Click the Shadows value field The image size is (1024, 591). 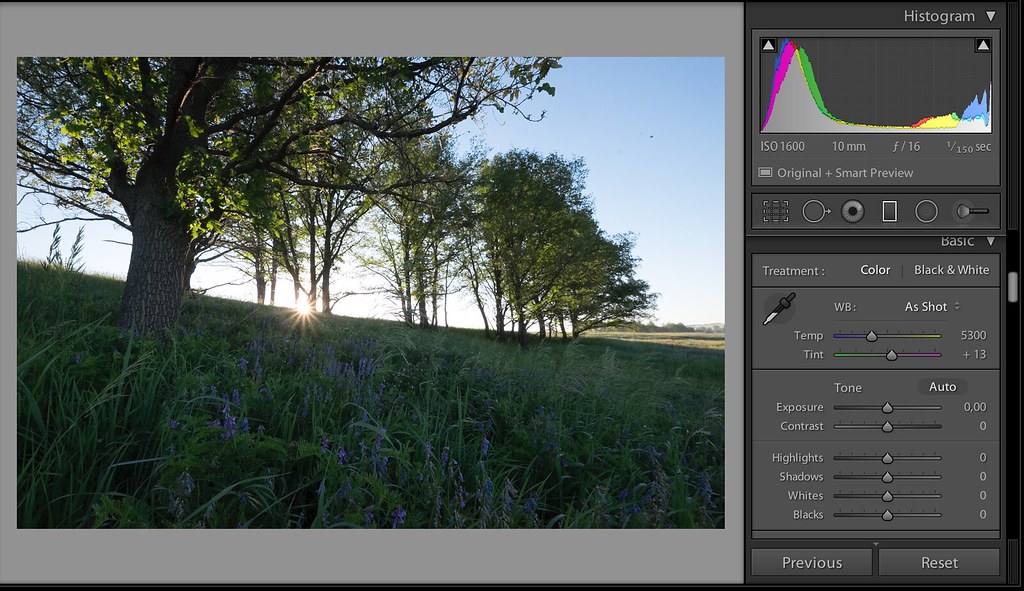click(x=982, y=476)
